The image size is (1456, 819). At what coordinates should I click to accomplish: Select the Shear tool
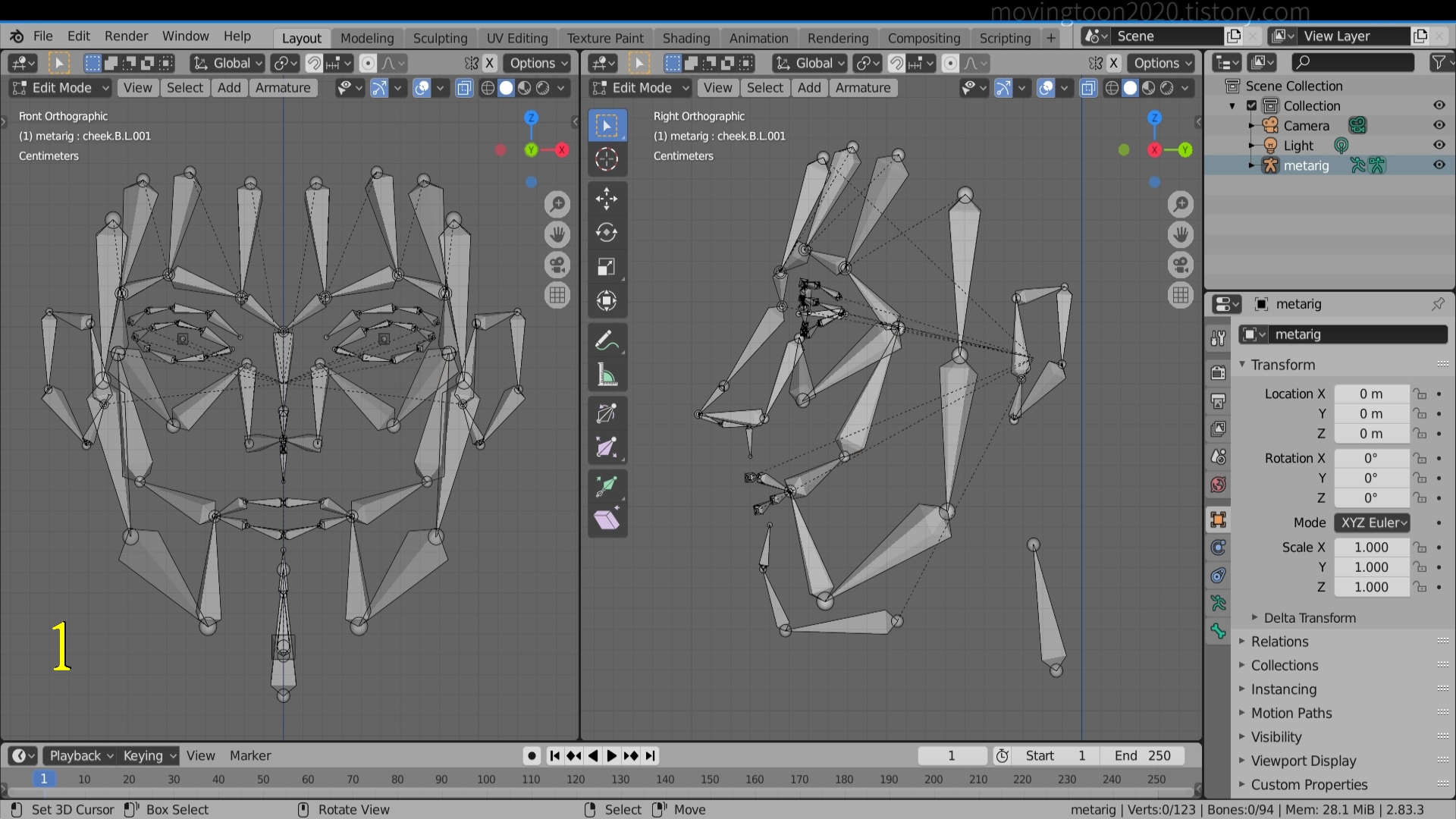point(607,519)
